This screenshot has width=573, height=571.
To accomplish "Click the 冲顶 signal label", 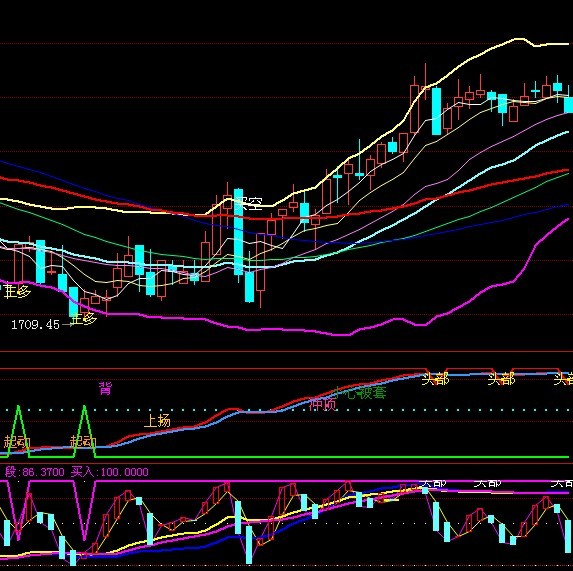I will pos(323,404).
